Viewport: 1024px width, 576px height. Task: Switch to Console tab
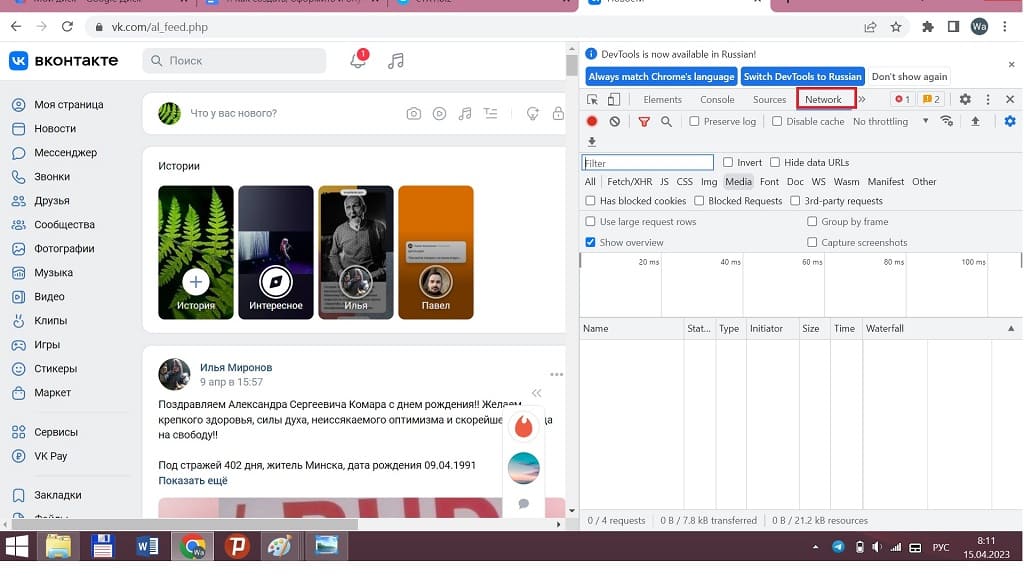coord(717,99)
